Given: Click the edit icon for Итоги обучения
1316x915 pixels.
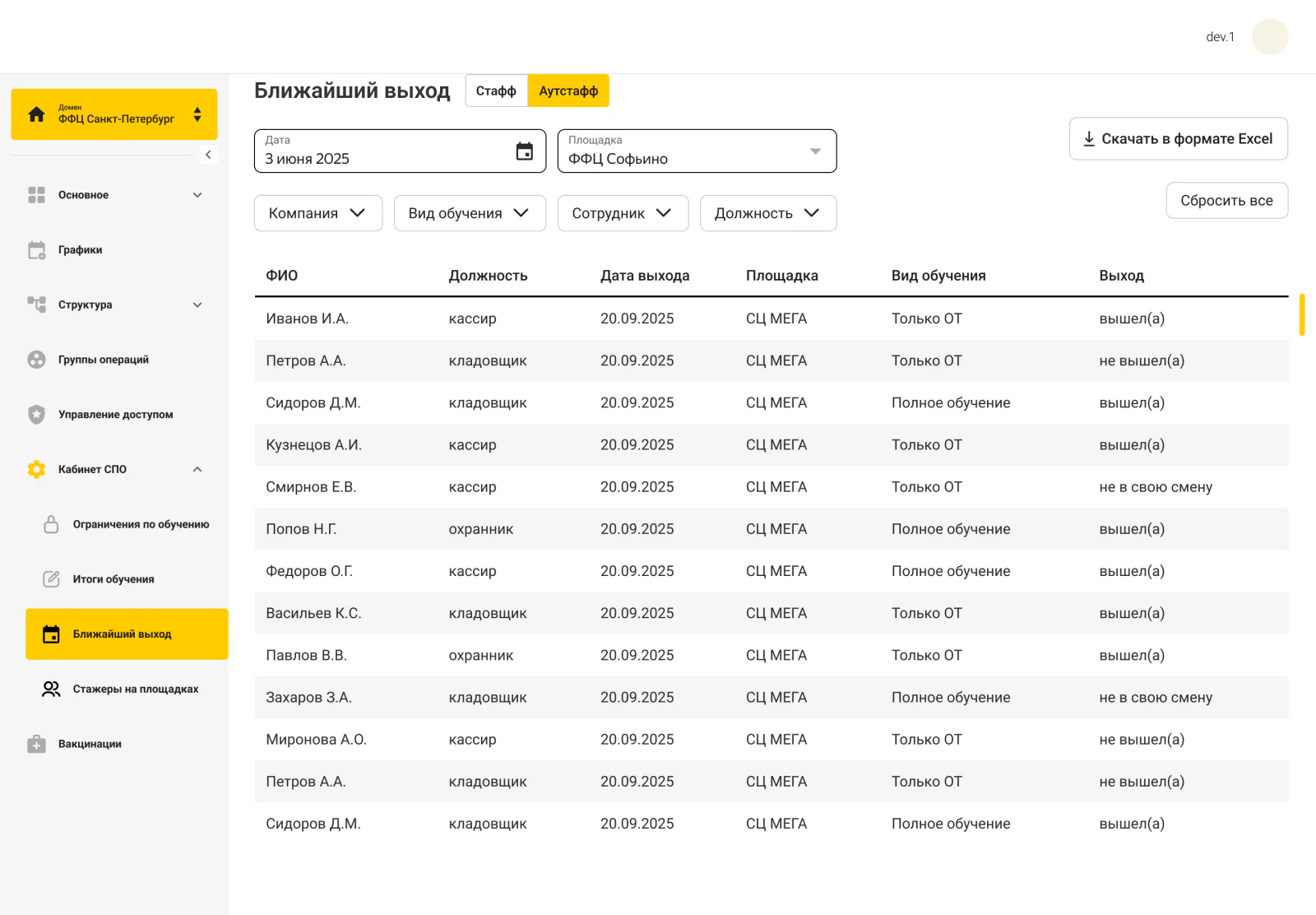Looking at the screenshot, I should coord(51,579).
